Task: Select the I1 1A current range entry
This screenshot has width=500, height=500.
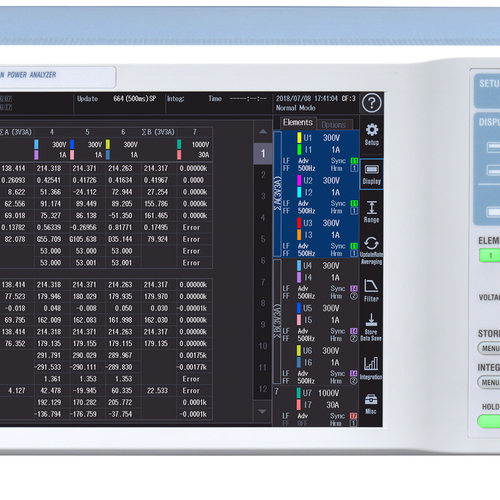Action: [319, 150]
